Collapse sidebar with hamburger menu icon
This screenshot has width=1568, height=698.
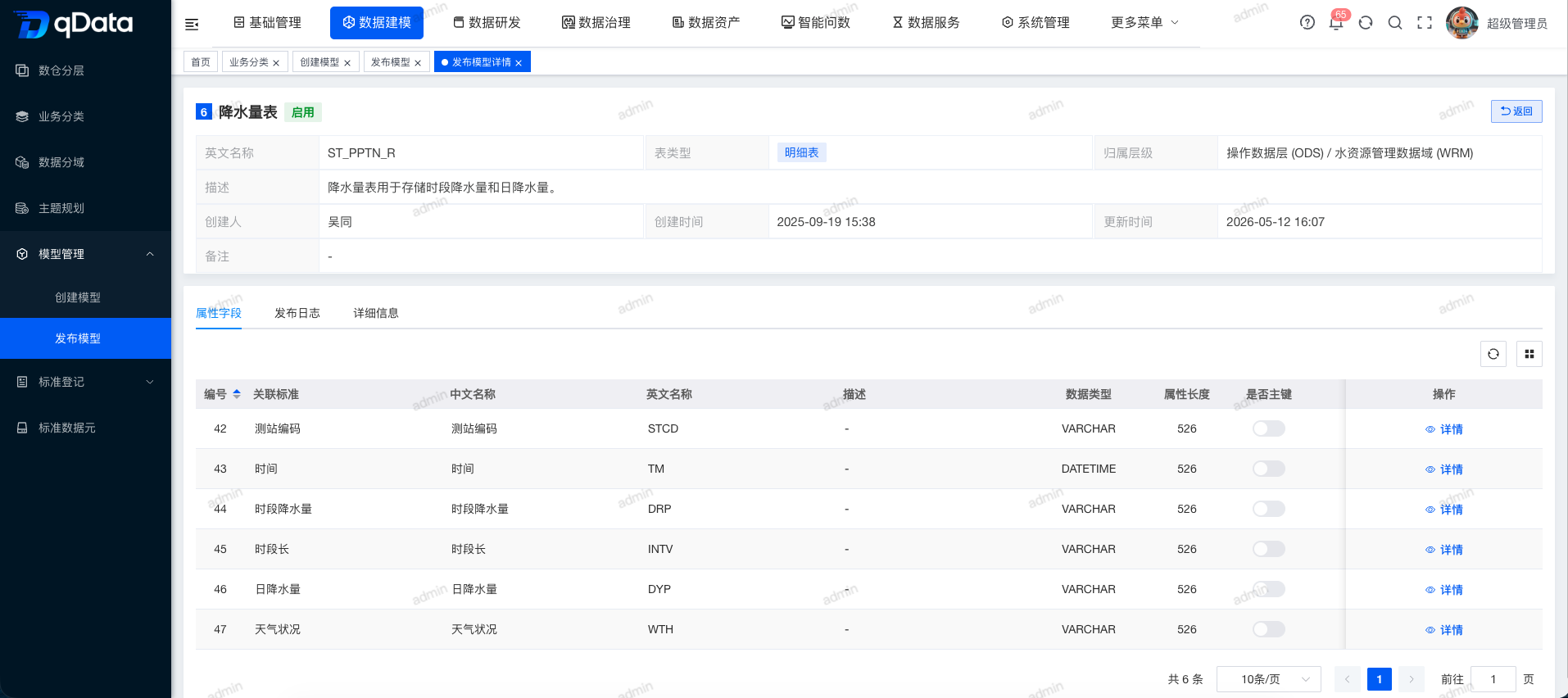click(192, 24)
